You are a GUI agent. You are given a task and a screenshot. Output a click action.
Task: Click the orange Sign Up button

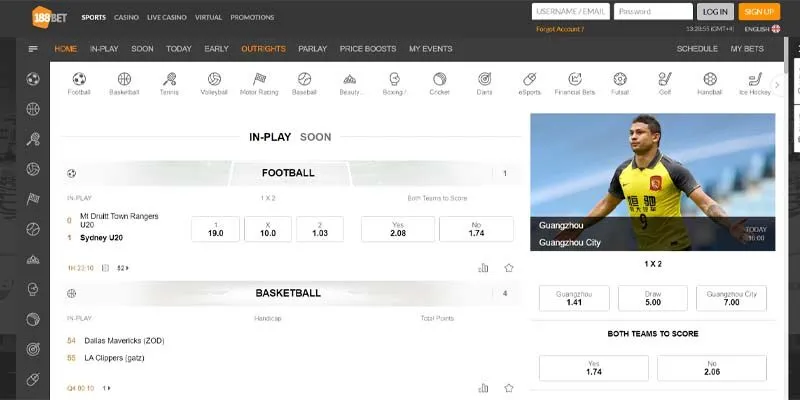[x=758, y=12]
